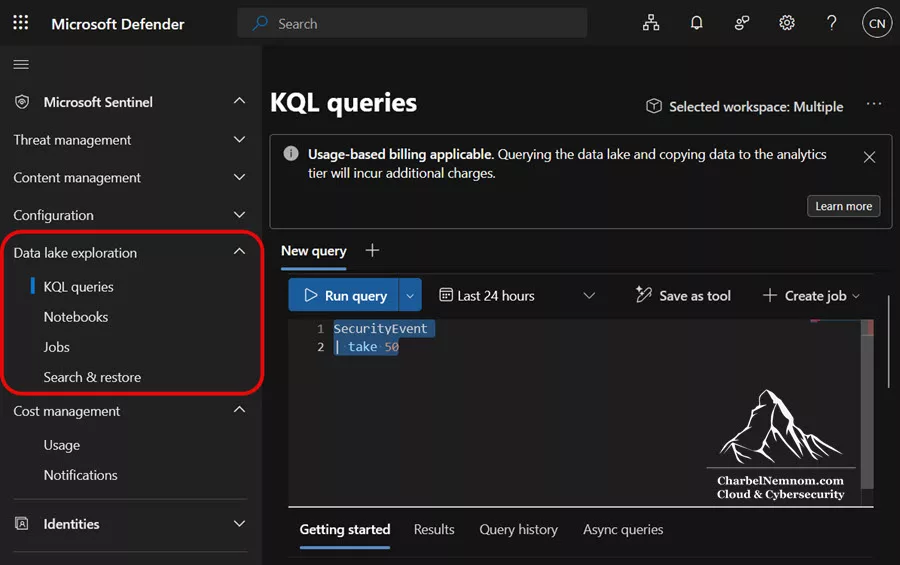900x565 pixels.
Task: Click the SecurityEvent line in query editor
Action: [x=380, y=328]
